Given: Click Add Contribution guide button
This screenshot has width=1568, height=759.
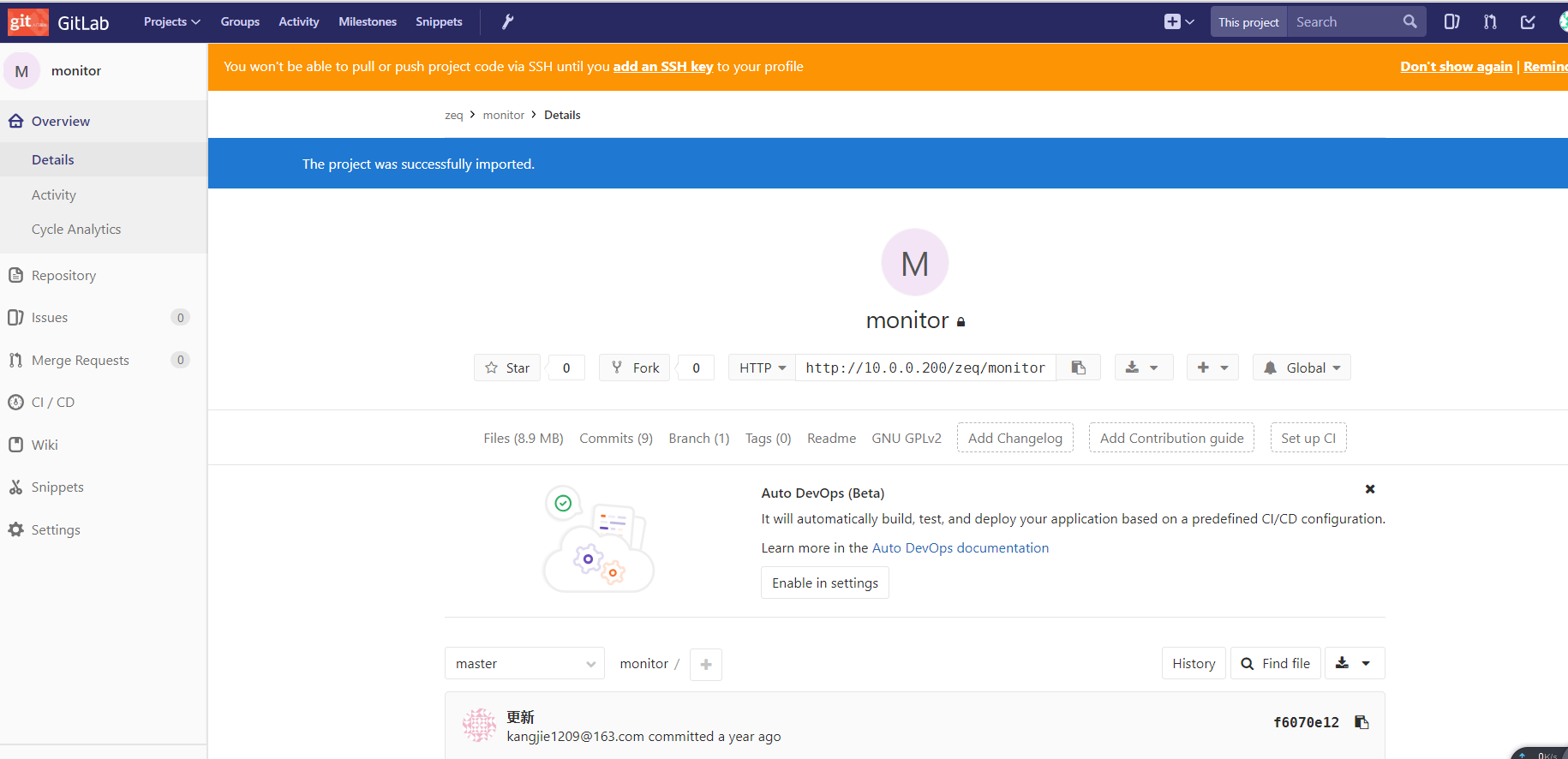Looking at the screenshot, I should pyautogui.click(x=1172, y=438).
